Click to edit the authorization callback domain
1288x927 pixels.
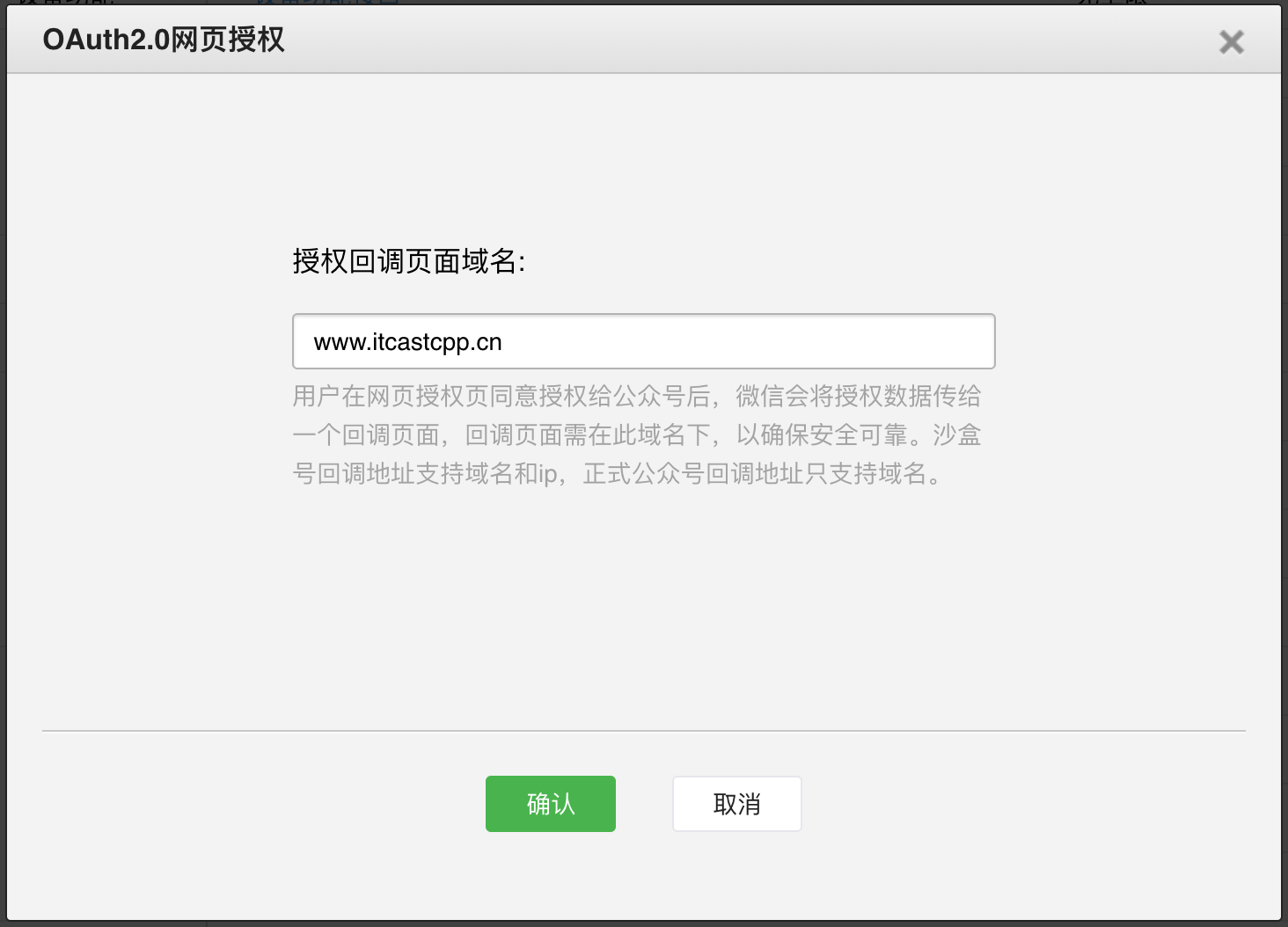point(642,341)
